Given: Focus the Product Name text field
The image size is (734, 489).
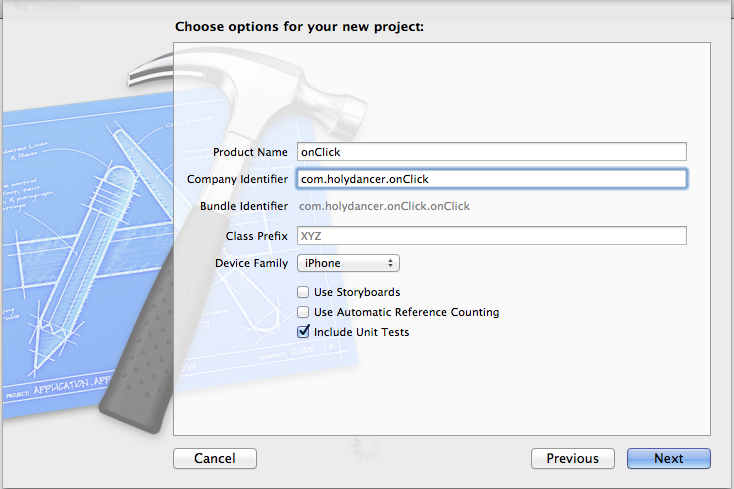Looking at the screenshot, I should (x=492, y=152).
